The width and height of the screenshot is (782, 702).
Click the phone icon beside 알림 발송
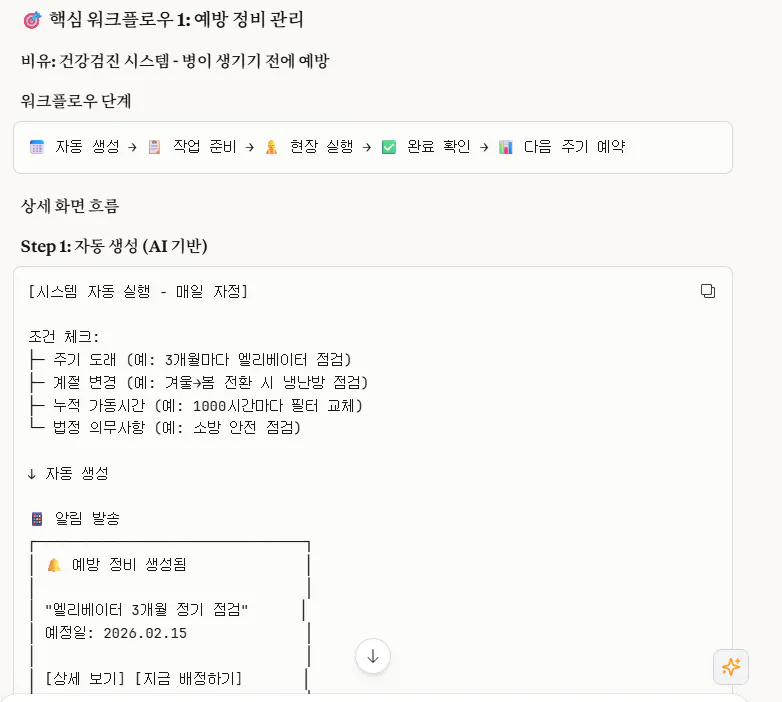37,519
